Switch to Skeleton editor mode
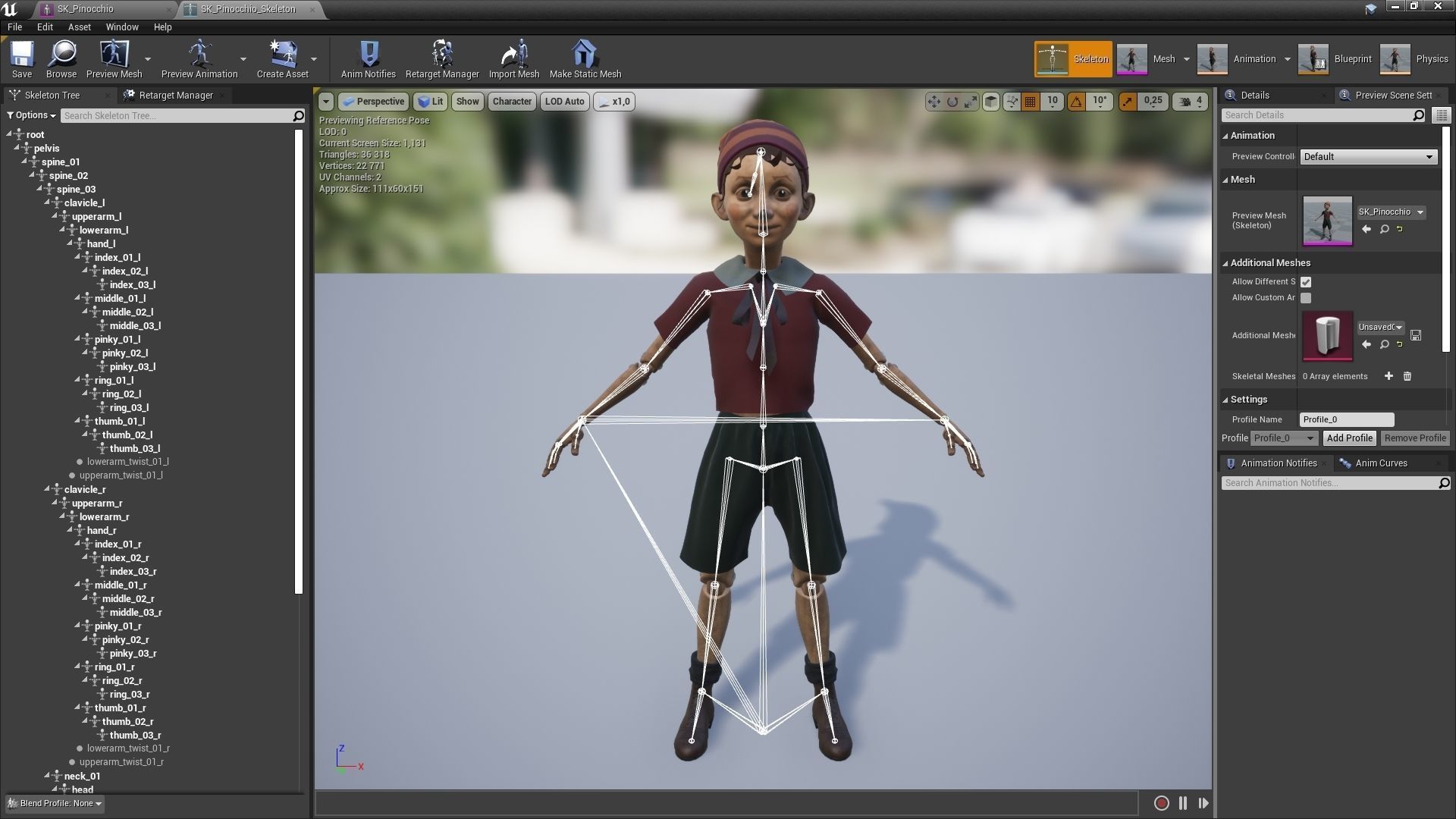Viewport: 1456px width, 819px height. click(x=1073, y=59)
